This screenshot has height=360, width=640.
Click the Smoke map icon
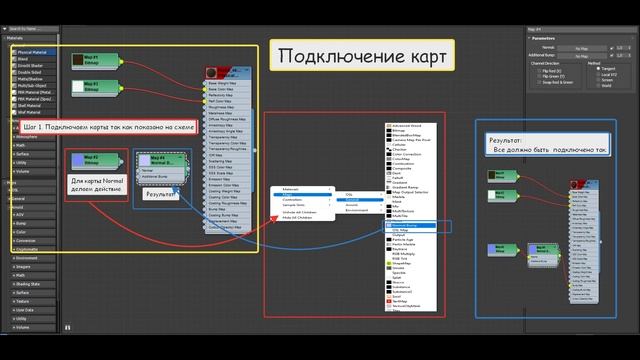[x=389, y=268]
